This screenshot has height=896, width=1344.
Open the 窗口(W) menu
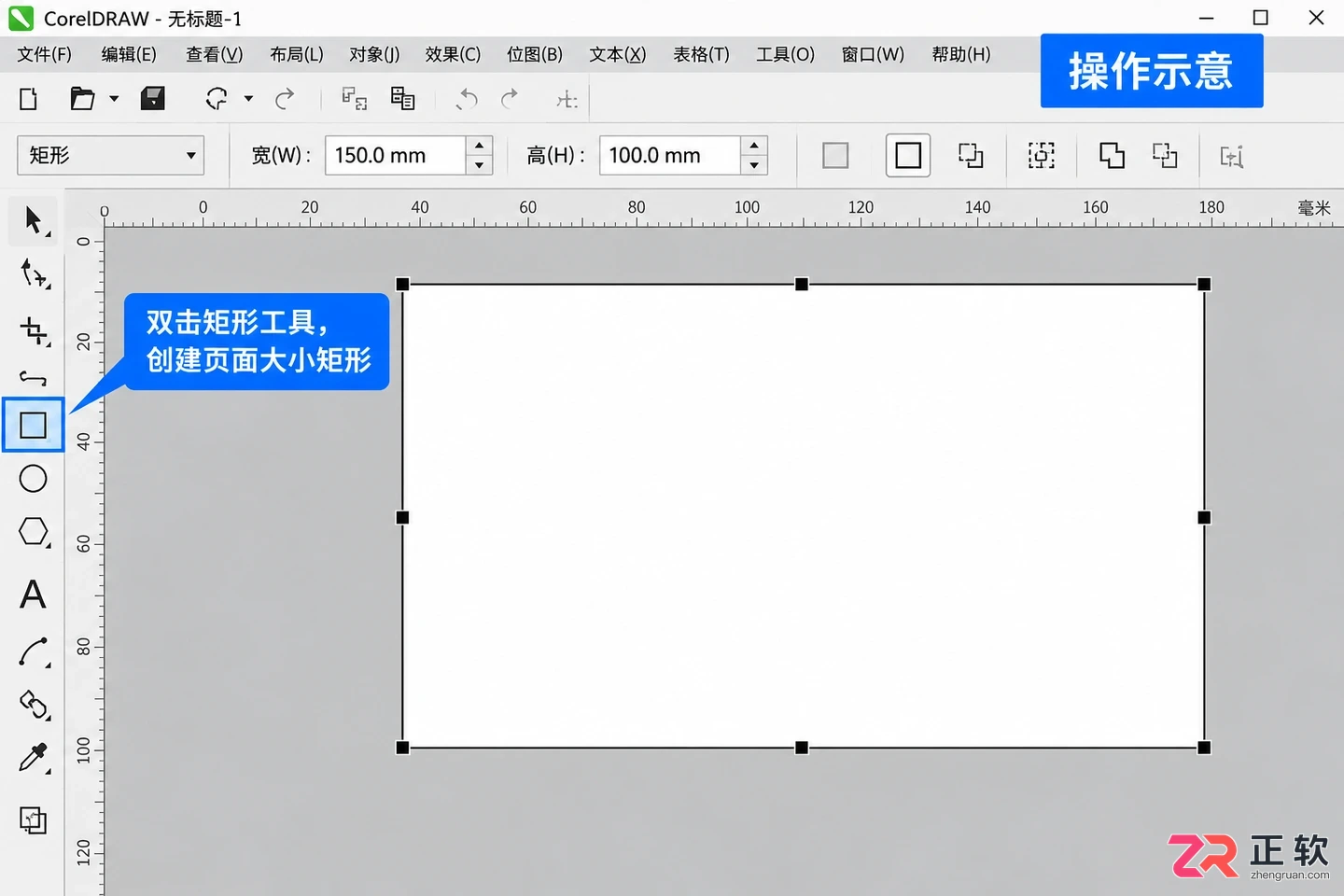pos(873,54)
